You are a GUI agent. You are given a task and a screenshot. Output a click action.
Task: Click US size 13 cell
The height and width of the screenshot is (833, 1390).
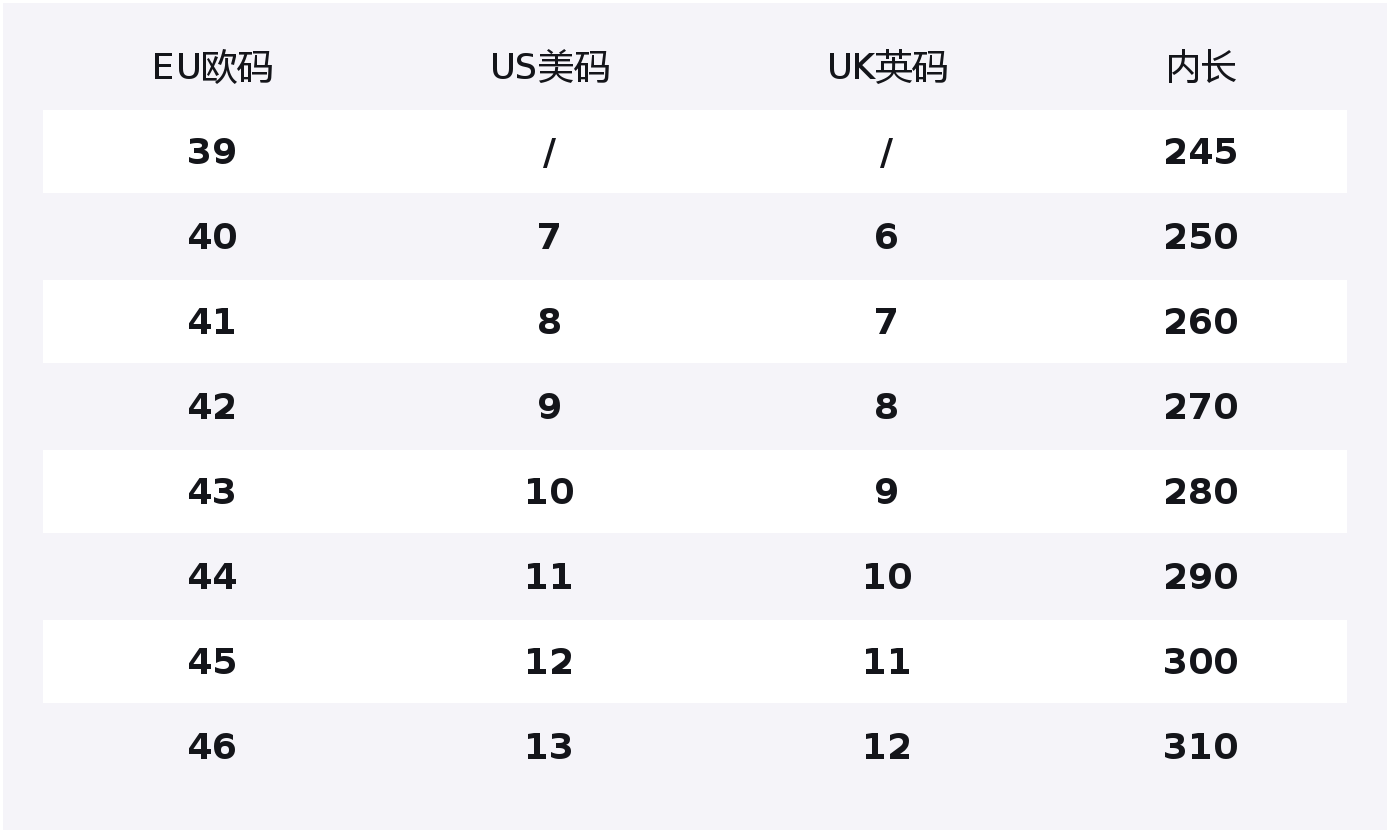[549, 747]
